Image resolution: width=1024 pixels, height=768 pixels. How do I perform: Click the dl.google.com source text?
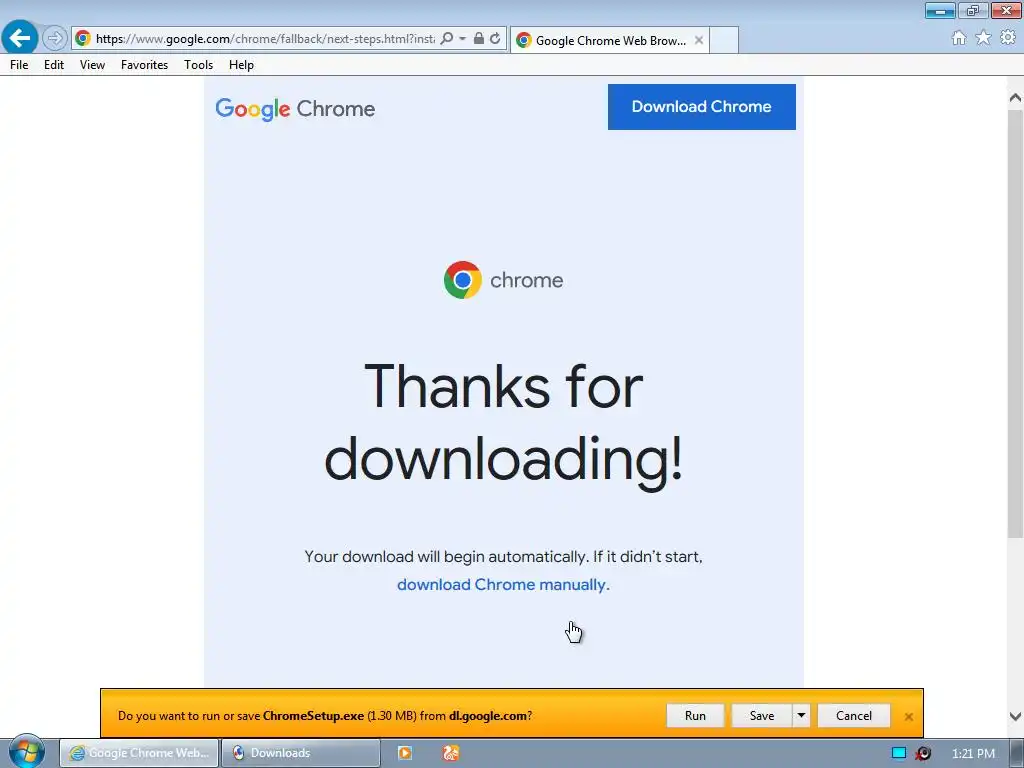click(x=487, y=716)
